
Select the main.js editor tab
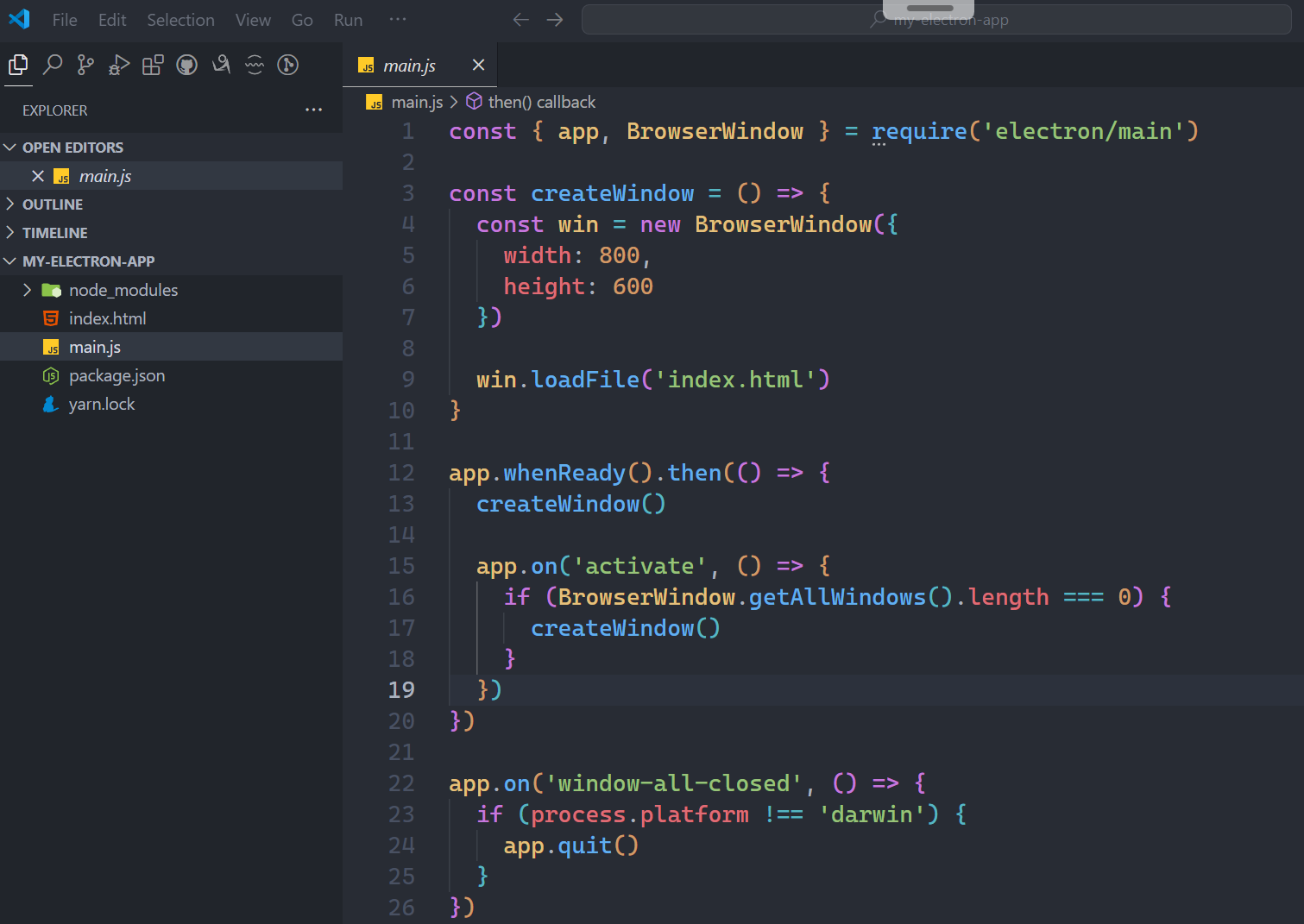pyautogui.click(x=419, y=65)
